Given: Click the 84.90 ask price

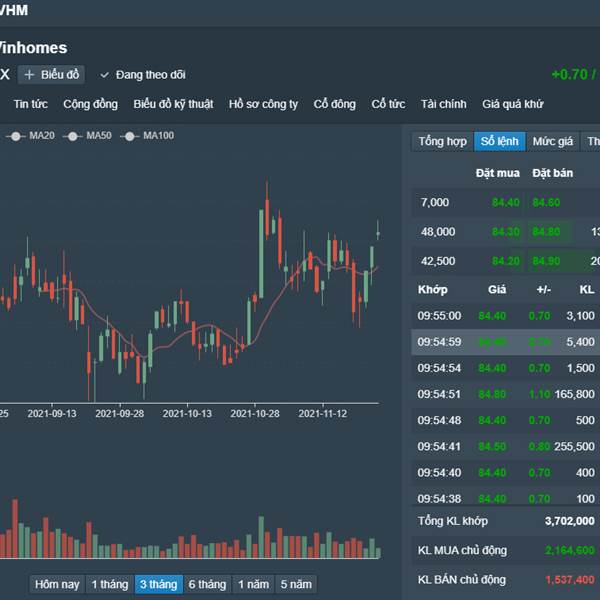Looking at the screenshot, I should click(x=546, y=261).
